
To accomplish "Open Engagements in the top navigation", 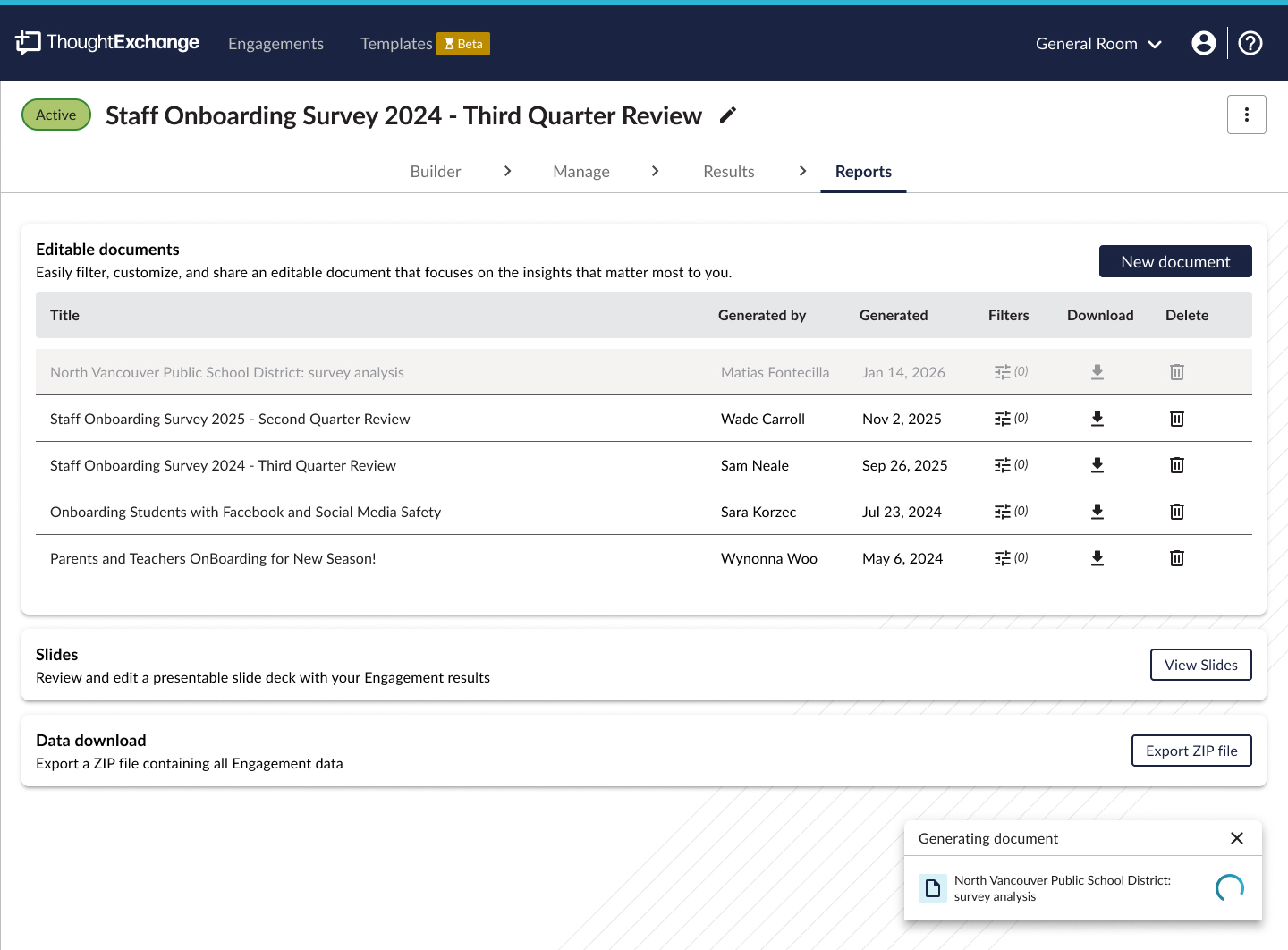I will (275, 44).
